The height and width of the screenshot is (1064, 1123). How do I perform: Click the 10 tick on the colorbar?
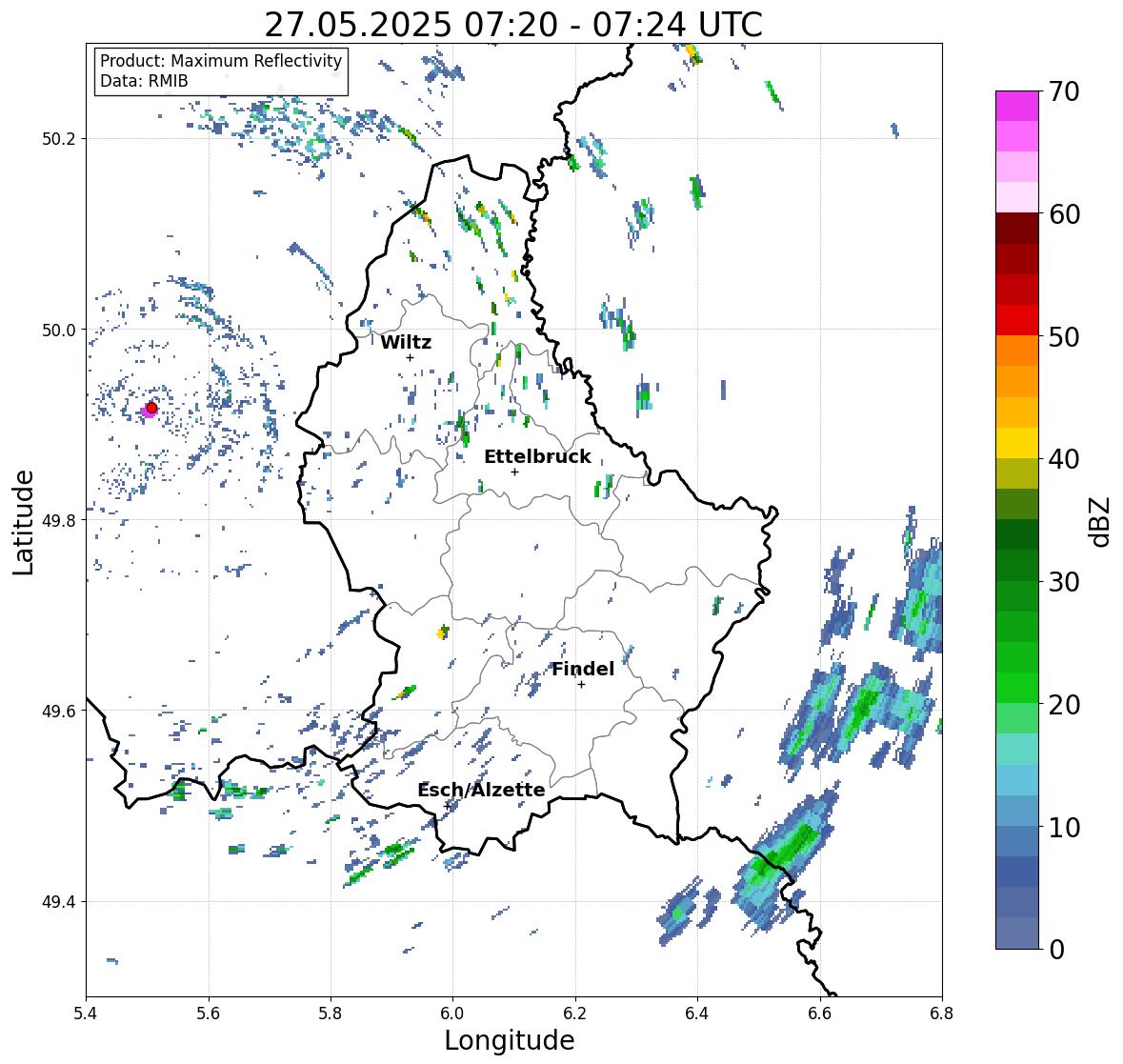[x=1064, y=827]
